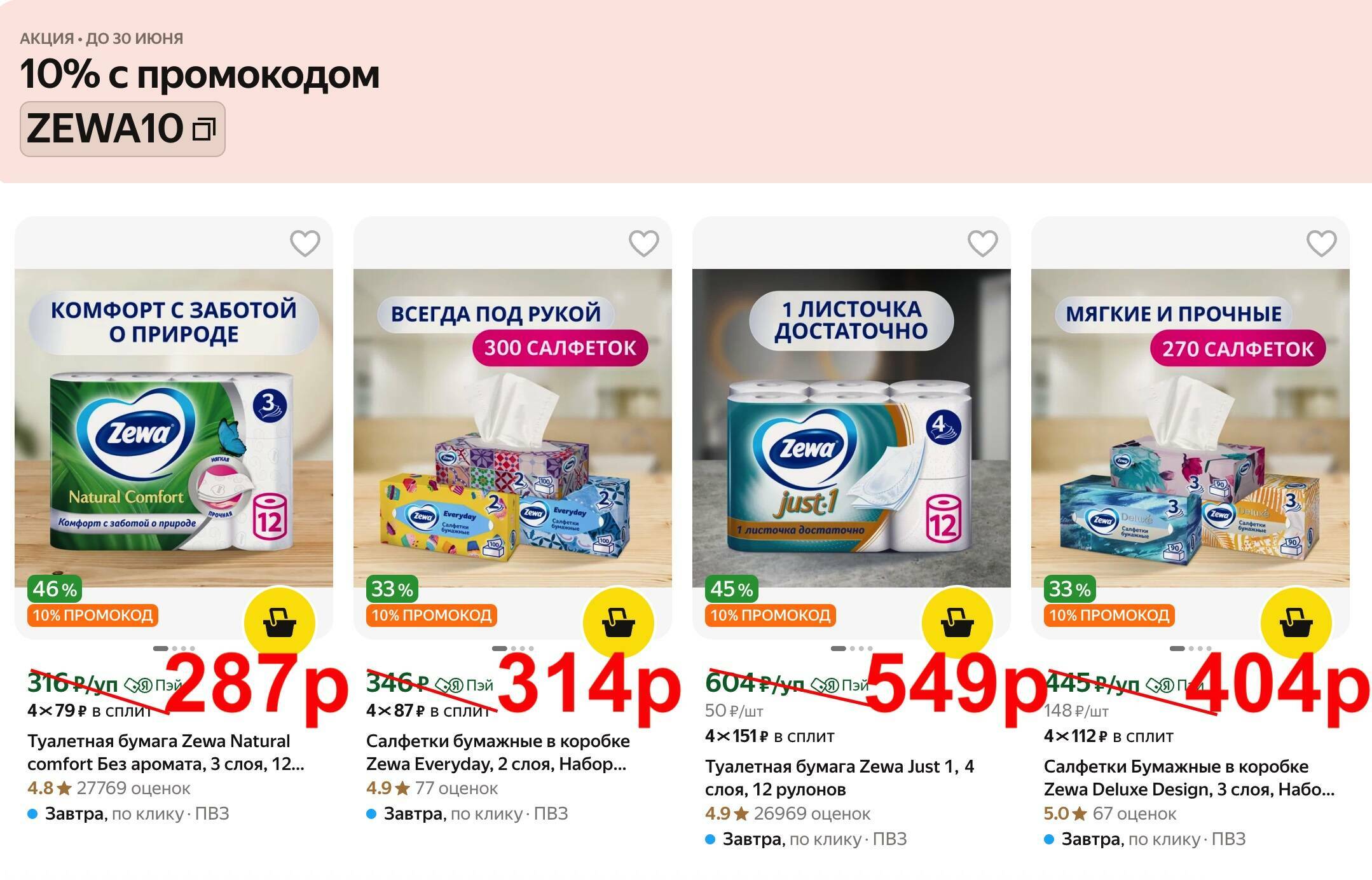This screenshot has height=880, width=1372.
Task: Click 46% discount badge on Natural Comfort
Action: click(55, 589)
